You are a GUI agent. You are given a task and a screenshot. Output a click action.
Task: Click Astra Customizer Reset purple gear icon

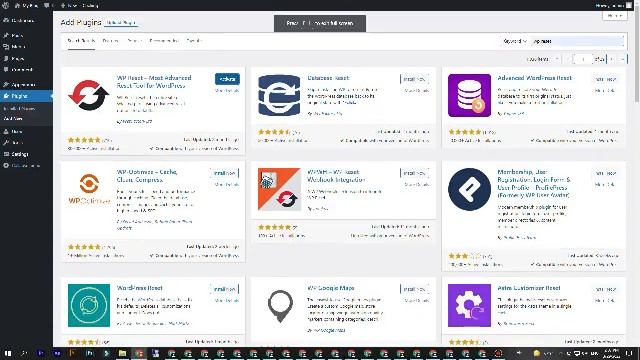[469, 305]
